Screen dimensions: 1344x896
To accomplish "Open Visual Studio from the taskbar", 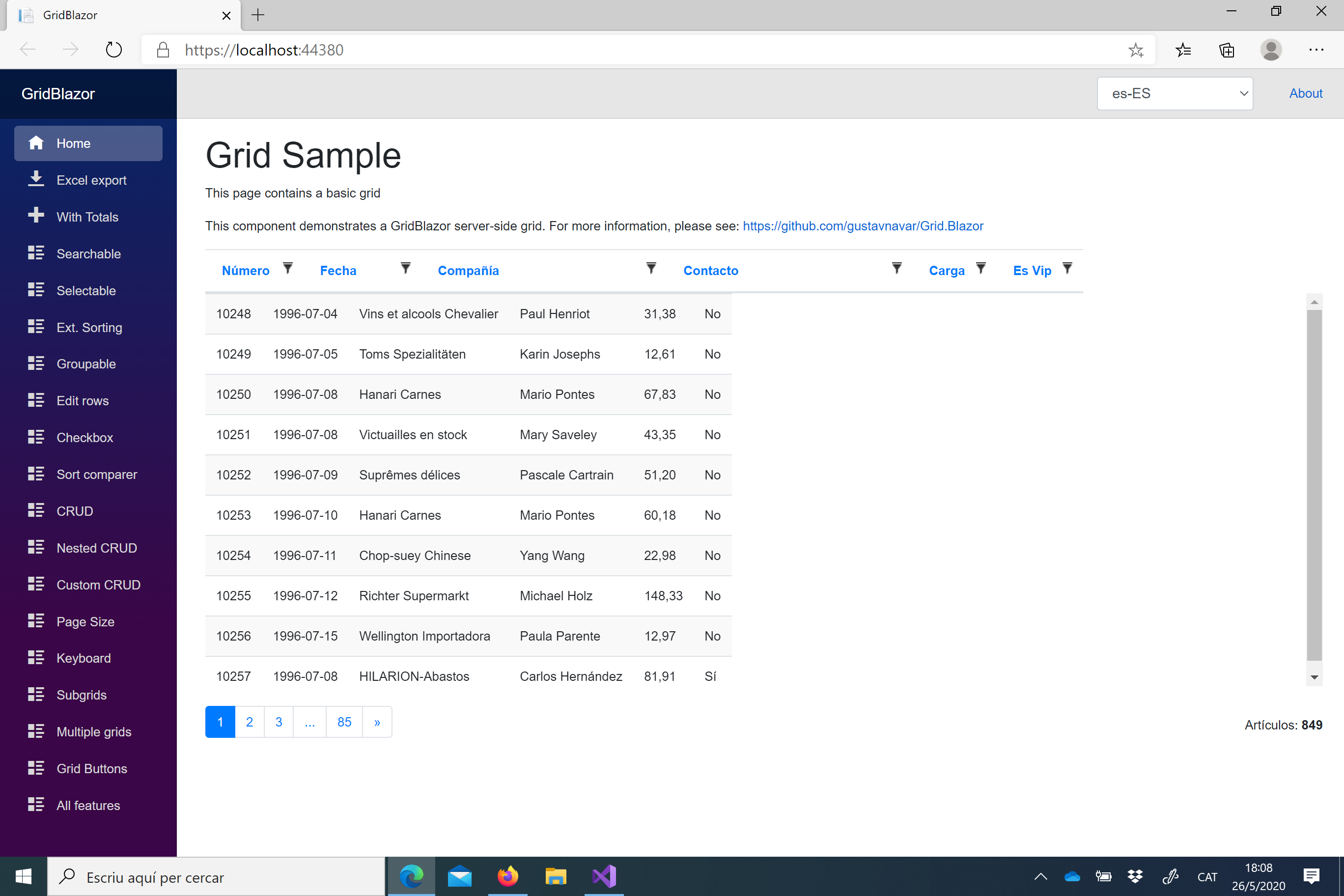I will click(604, 876).
